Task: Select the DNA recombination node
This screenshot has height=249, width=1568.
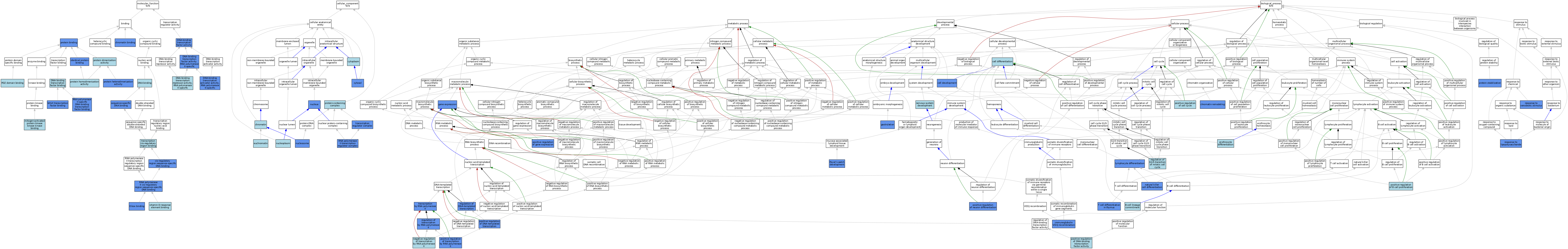Action: point(500,144)
